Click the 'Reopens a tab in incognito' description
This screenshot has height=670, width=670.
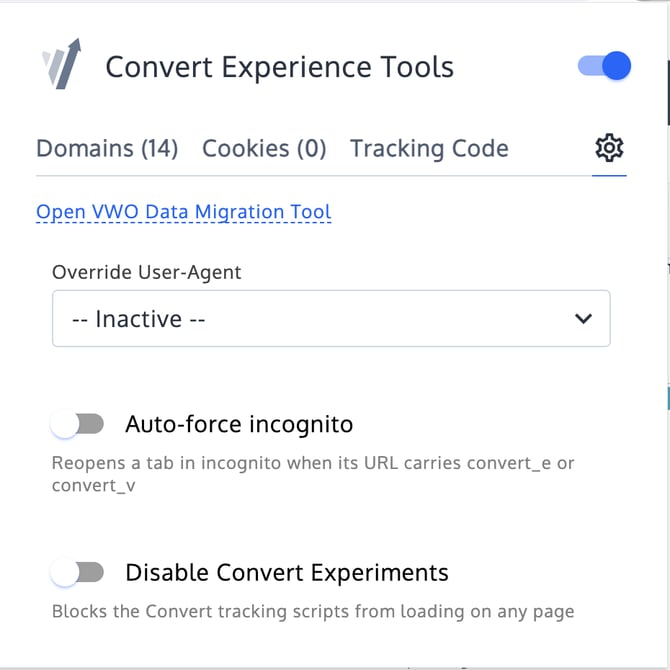313,474
